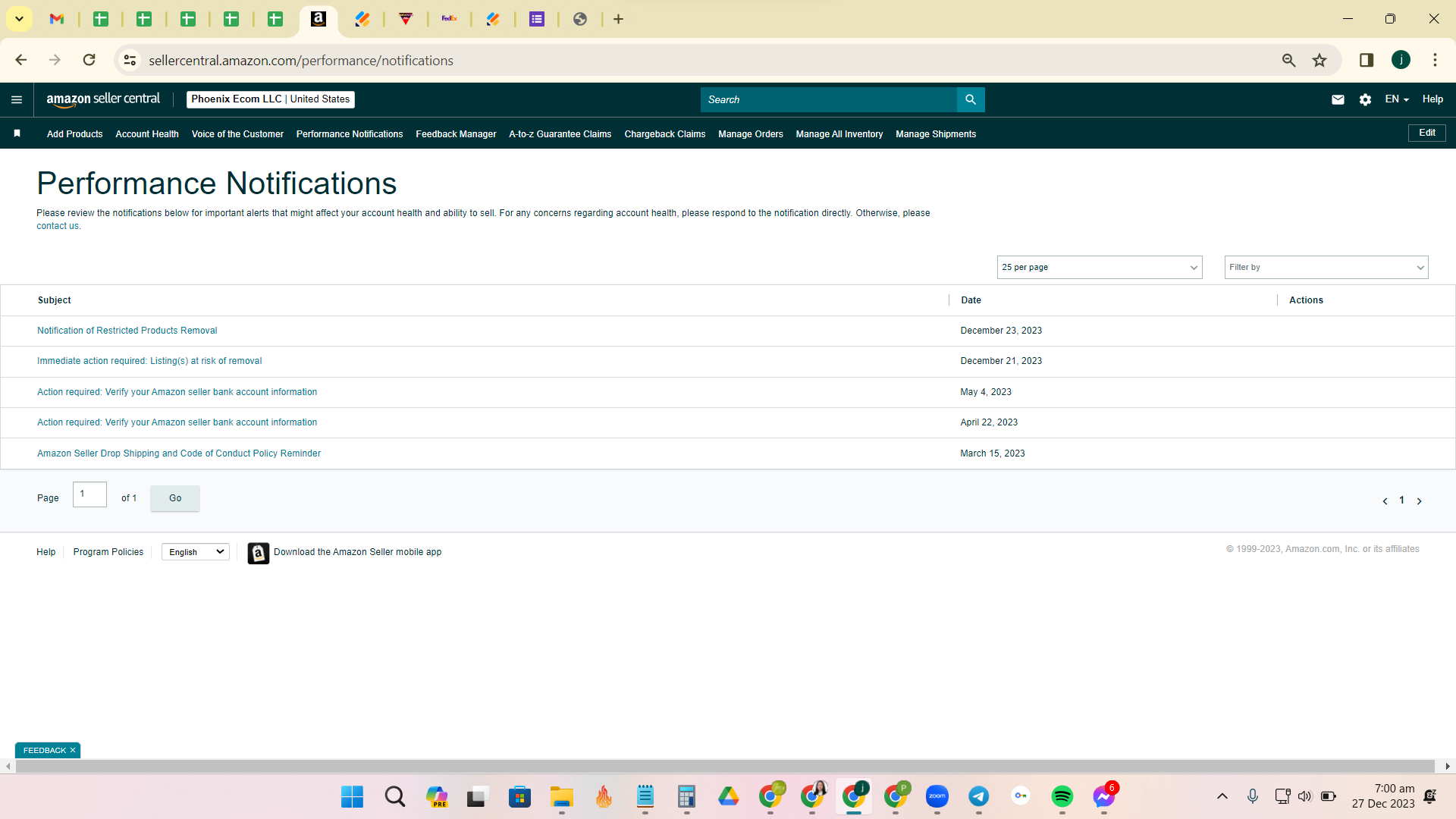Click the contact us link
Viewport: 1456px width, 819px height.
(x=57, y=226)
